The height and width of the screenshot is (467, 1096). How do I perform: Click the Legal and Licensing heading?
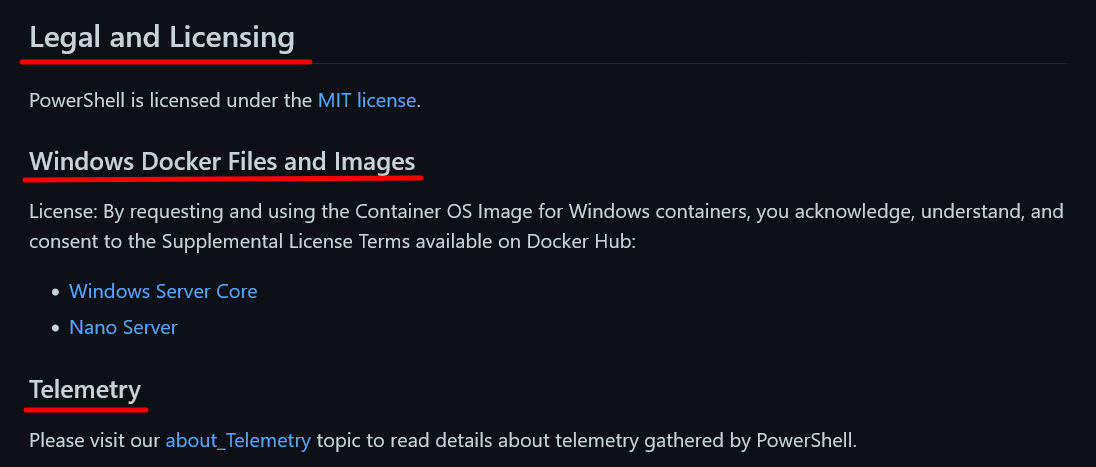click(x=162, y=38)
